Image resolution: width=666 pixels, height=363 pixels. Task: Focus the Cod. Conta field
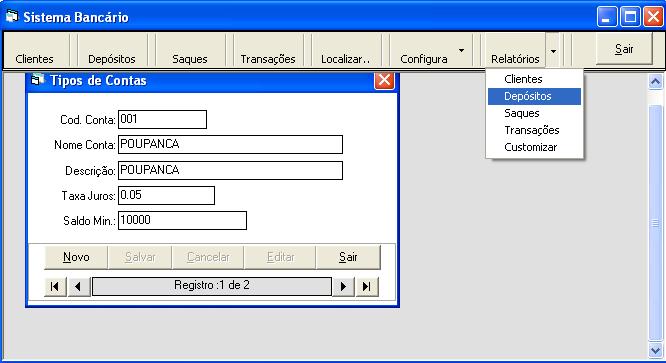pyautogui.click(x=162, y=119)
